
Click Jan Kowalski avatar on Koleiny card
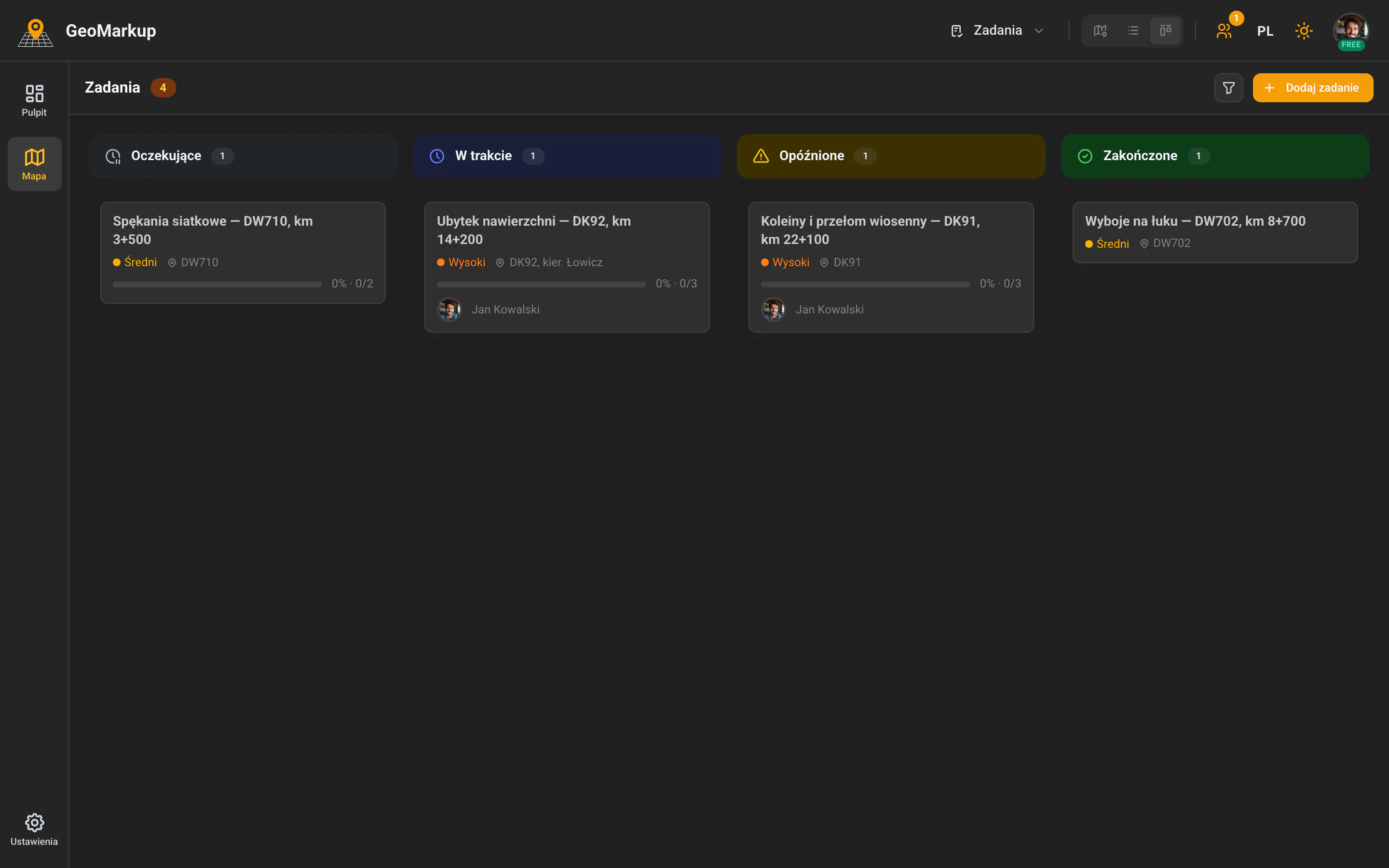coord(773,310)
